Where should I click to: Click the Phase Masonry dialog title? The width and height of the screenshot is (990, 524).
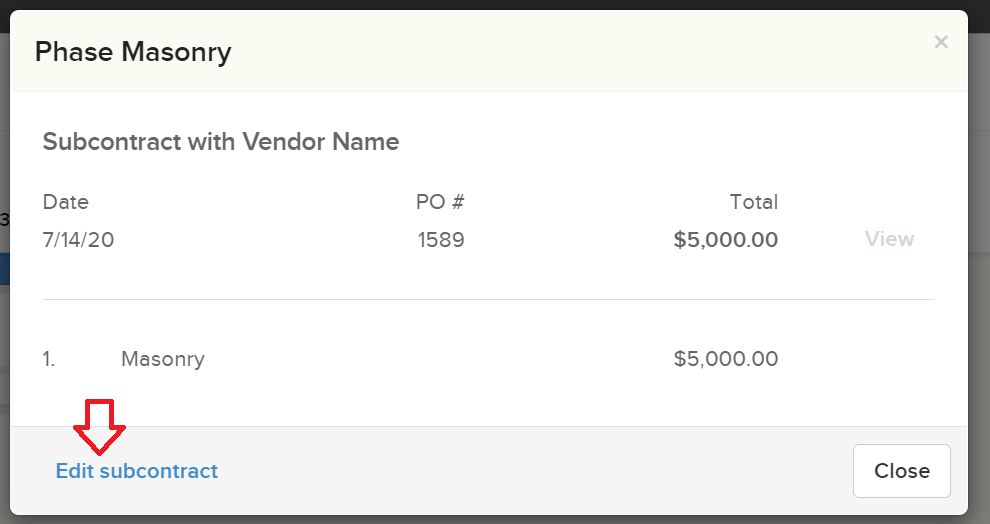(133, 52)
